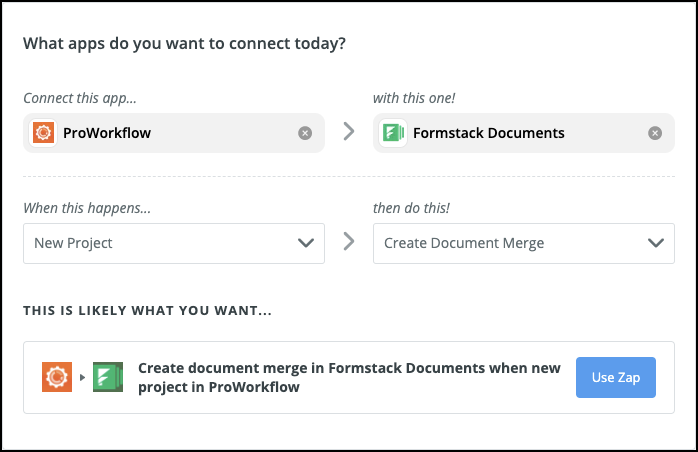Viewport: 698px width, 452px height.
Task: Click the Formstack icon in the suggested Zap
Action: (x=107, y=377)
